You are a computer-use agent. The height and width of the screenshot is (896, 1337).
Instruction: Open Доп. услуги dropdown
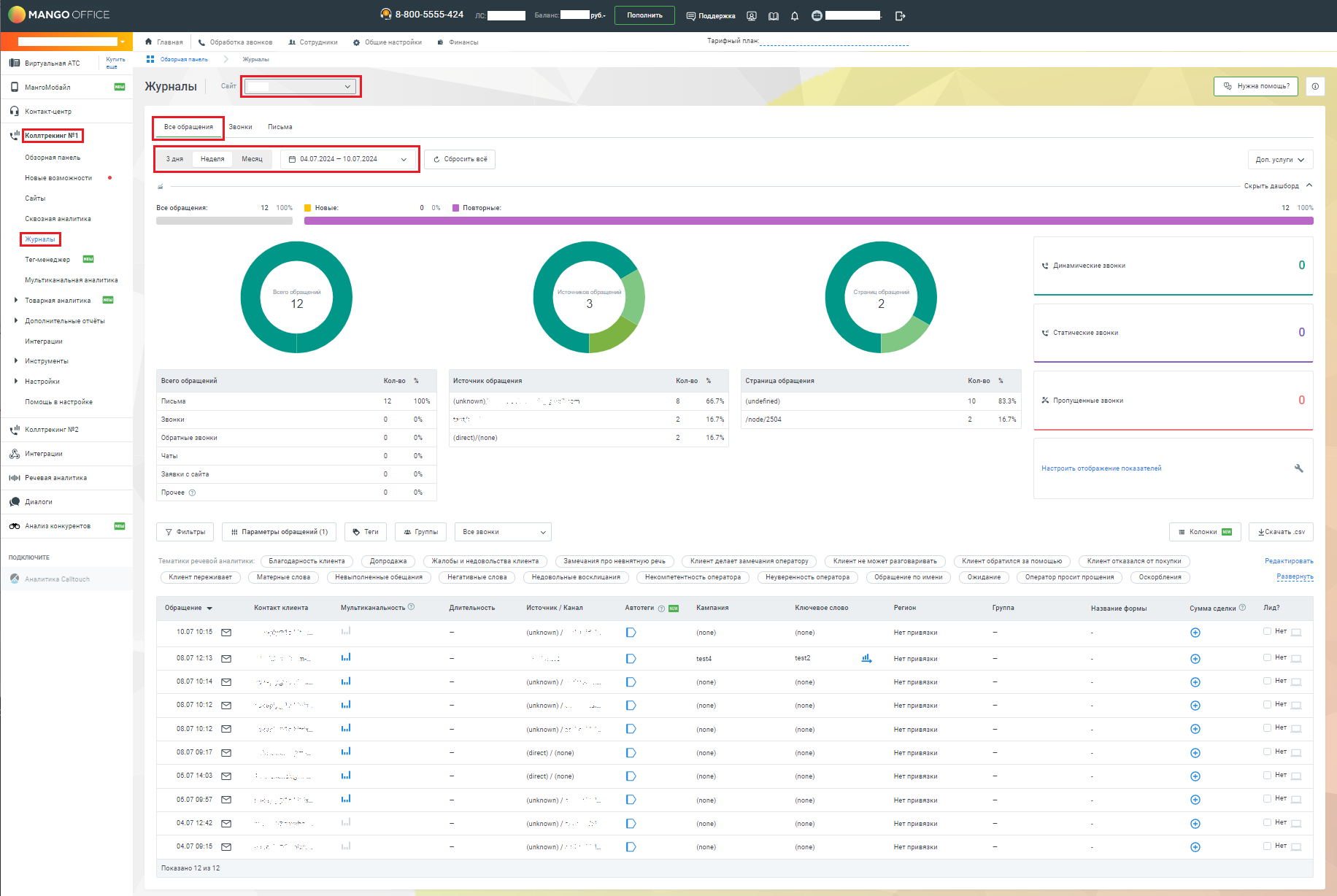pyautogui.click(x=1280, y=160)
